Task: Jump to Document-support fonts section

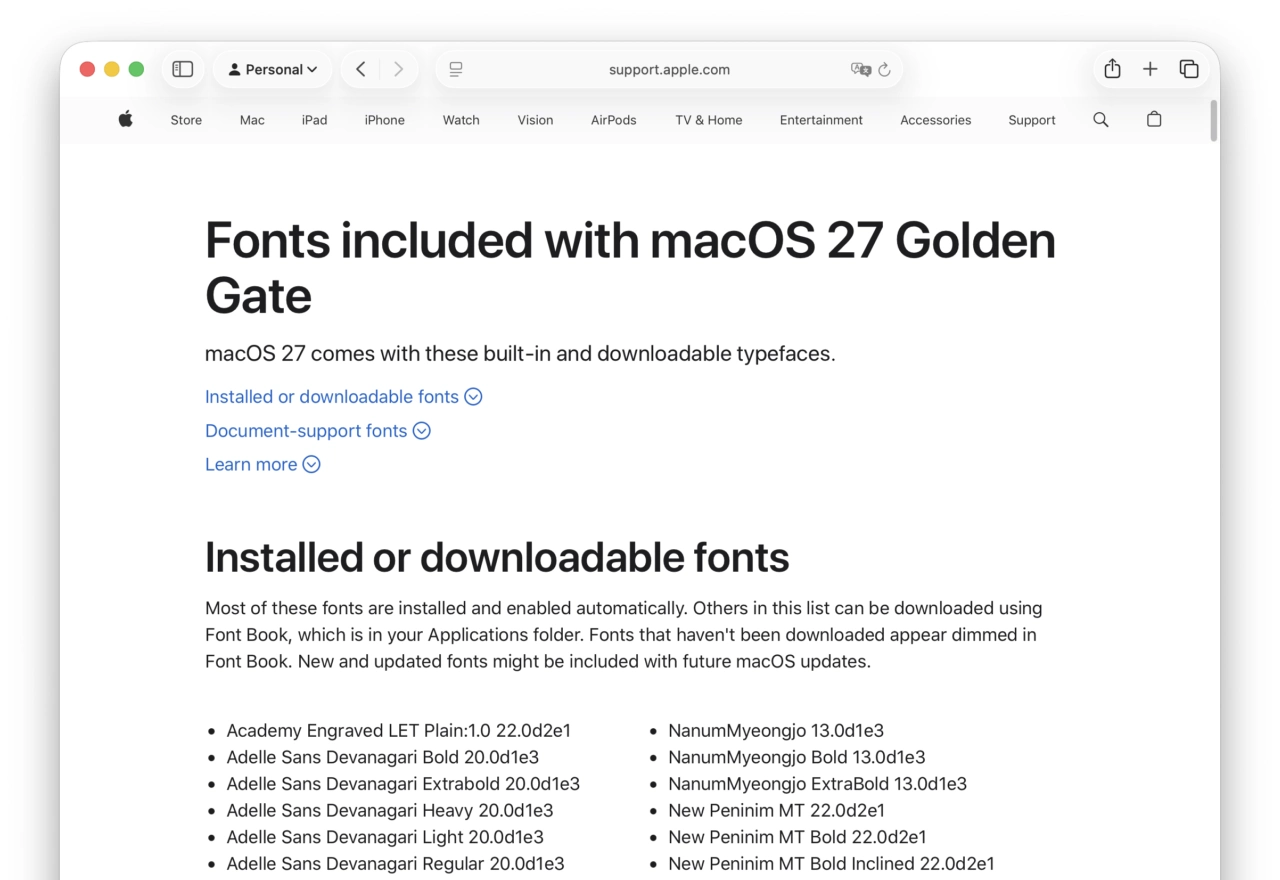Action: coord(317,431)
